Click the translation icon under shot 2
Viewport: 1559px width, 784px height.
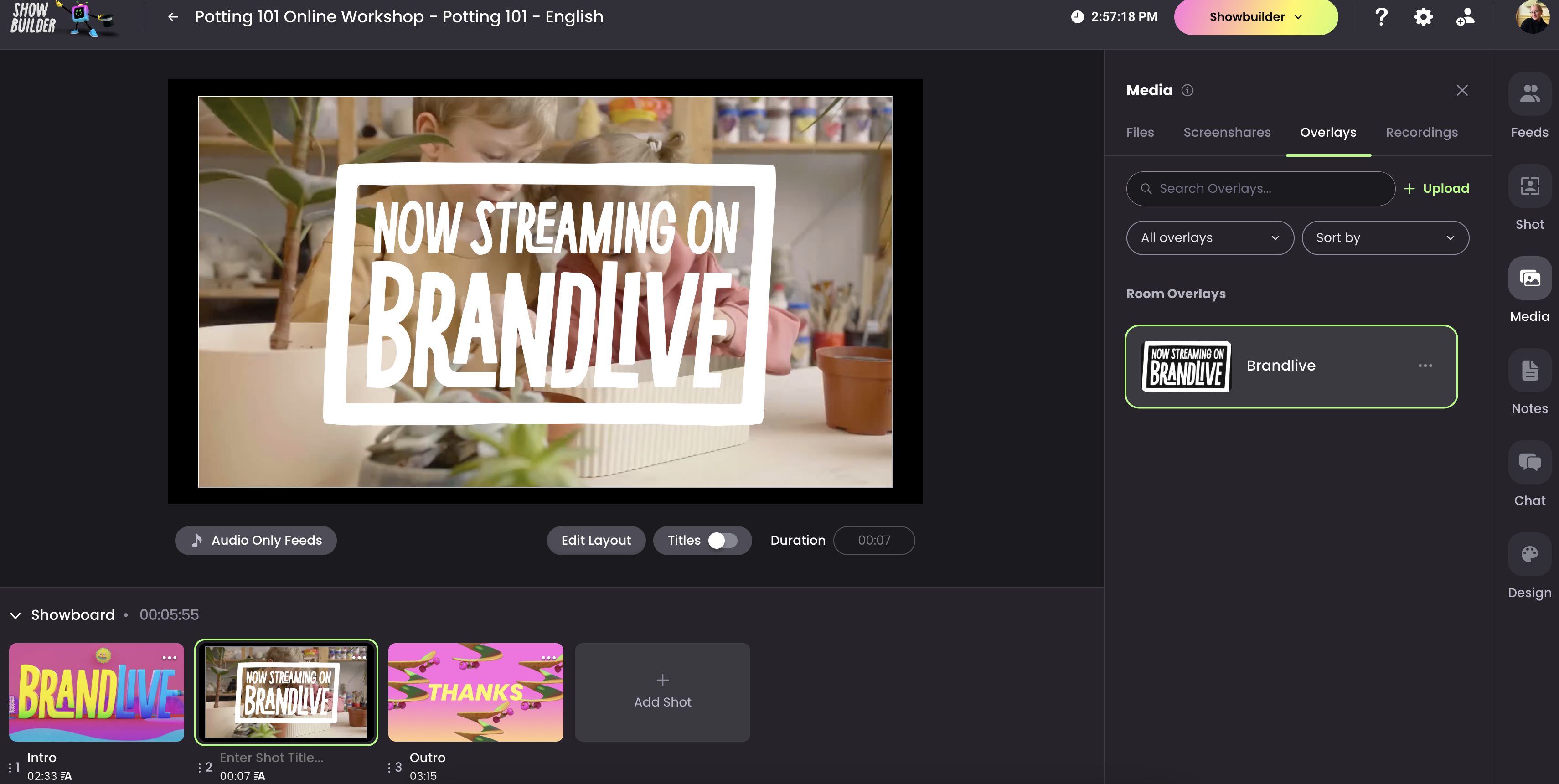click(259, 775)
